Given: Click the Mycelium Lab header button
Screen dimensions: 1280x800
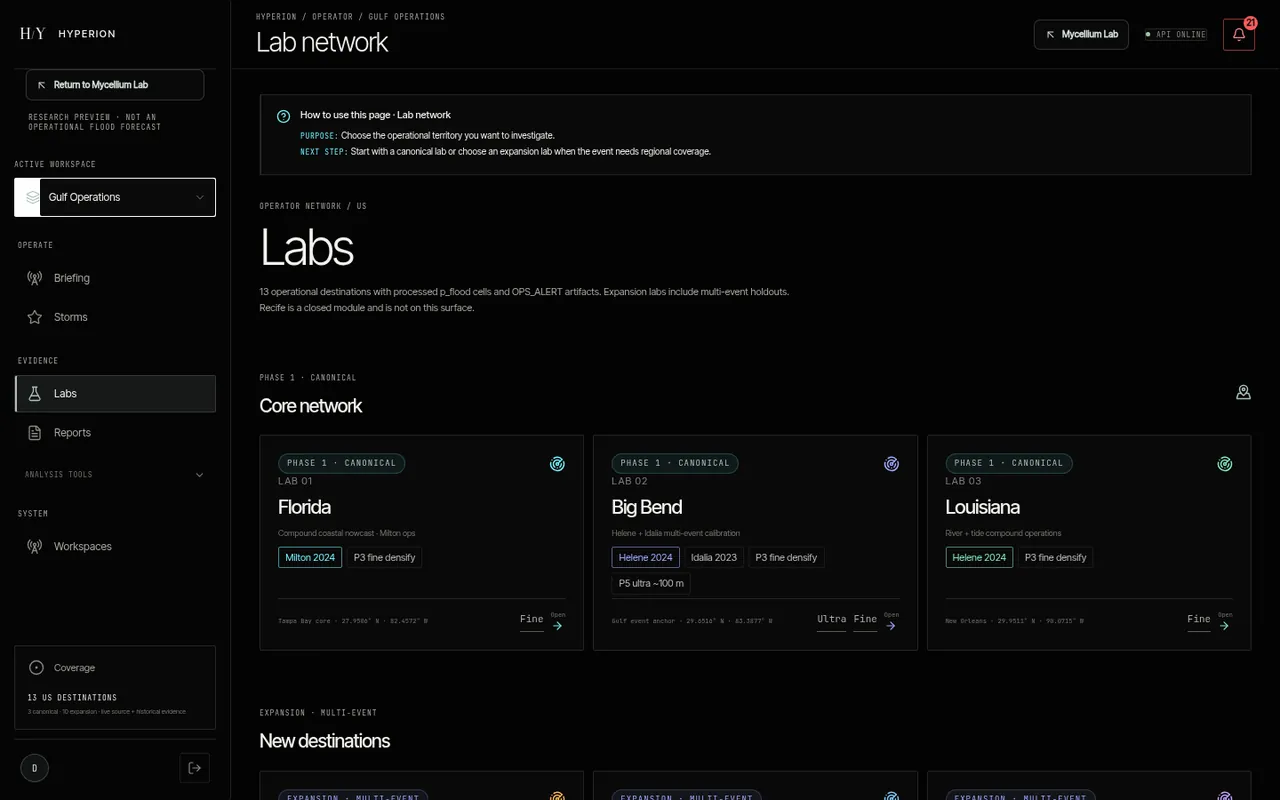Looking at the screenshot, I should click(x=1081, y=34).
